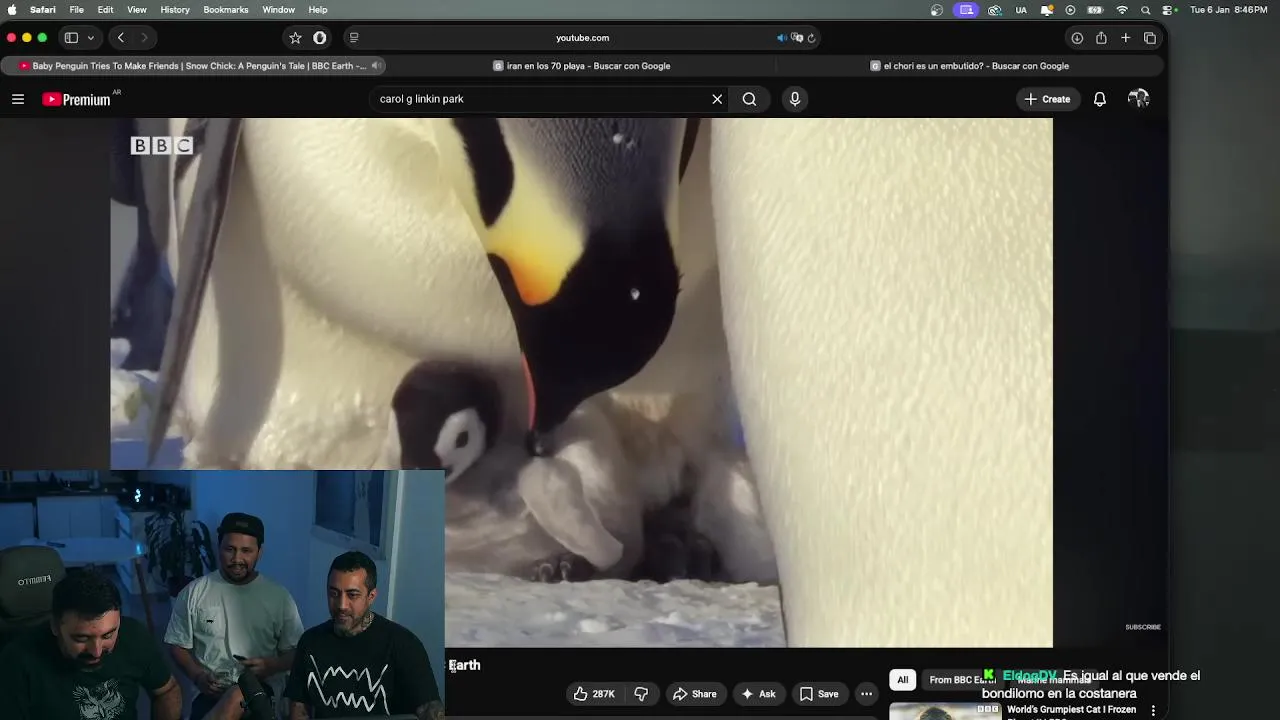Dislike the video with thumbs down
This screenshot has height=720, width=1280.
click(641, 694)
